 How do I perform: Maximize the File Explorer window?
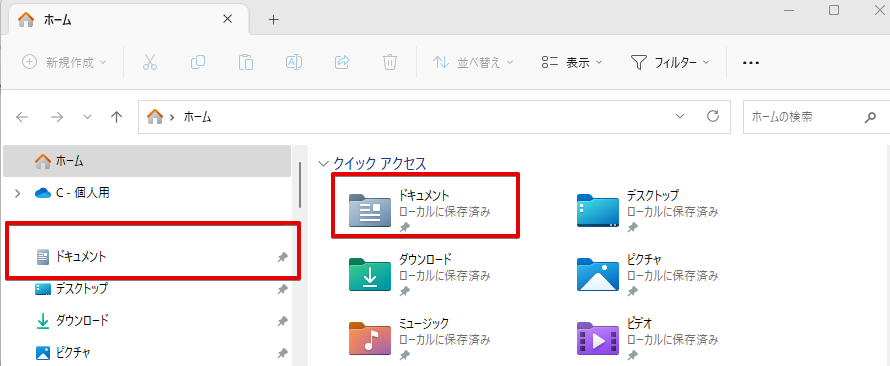pos(834,10)
